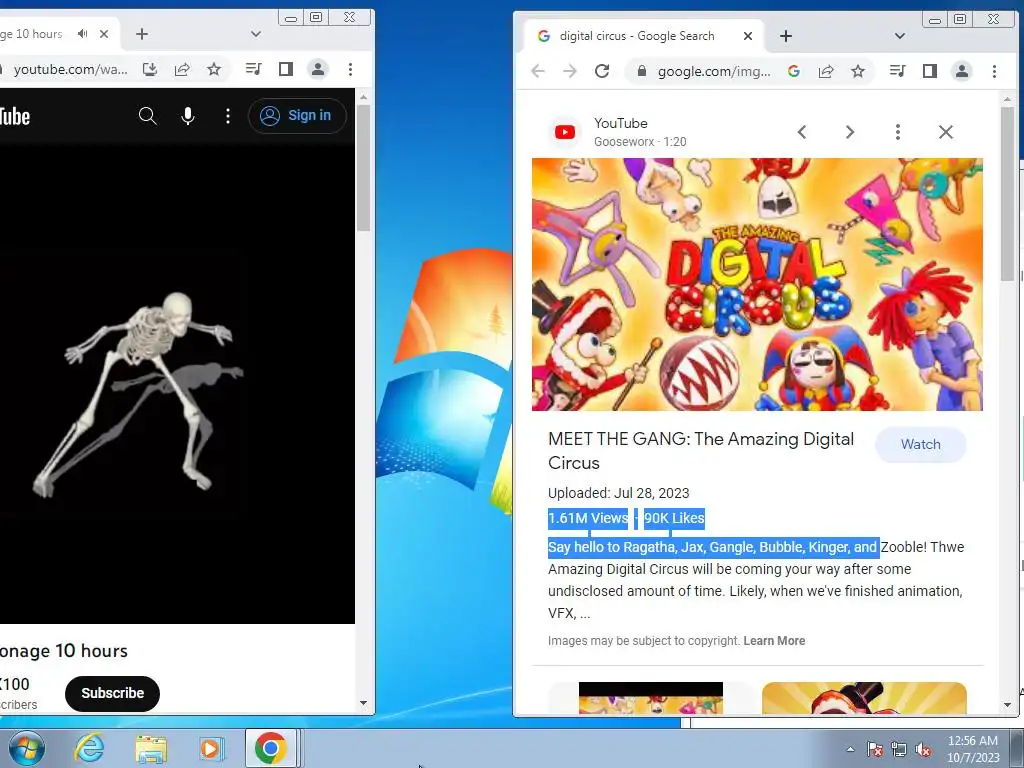Click the YouTube source logo in image panel

565,133
